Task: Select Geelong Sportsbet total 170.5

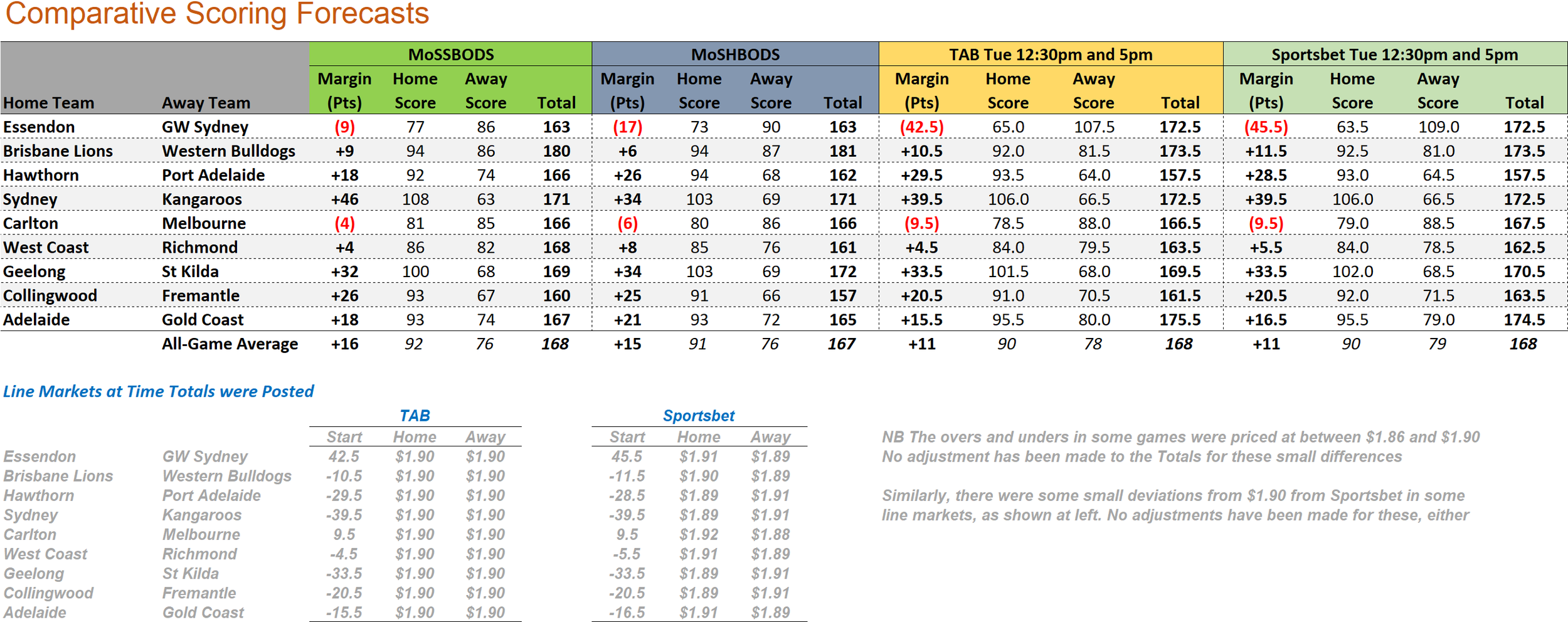Action: click(1524, 271)
